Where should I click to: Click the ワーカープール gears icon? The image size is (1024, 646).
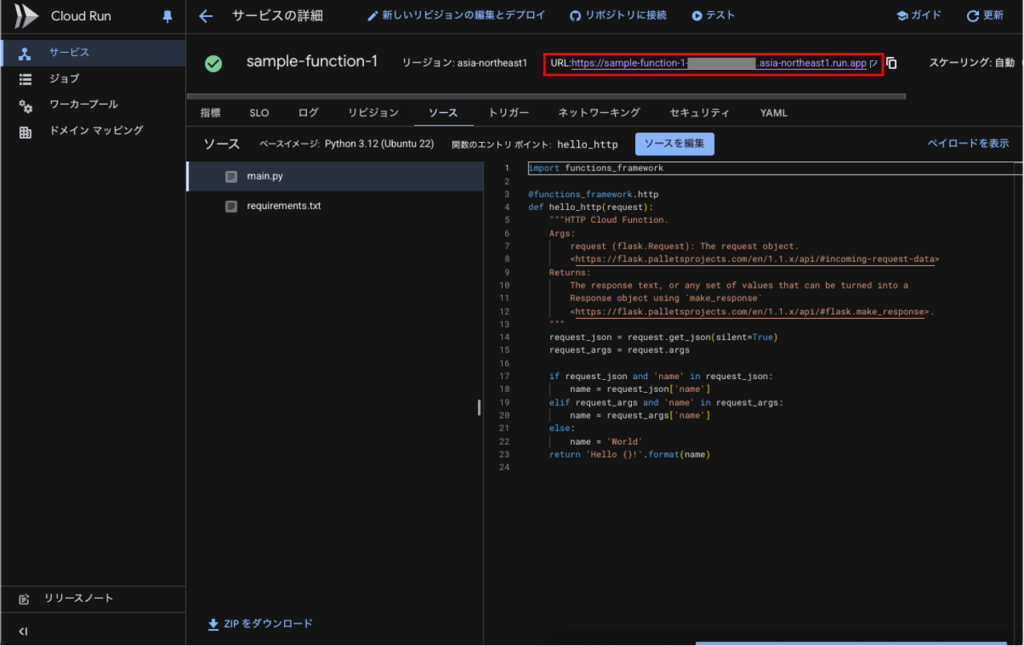[25, 105]
